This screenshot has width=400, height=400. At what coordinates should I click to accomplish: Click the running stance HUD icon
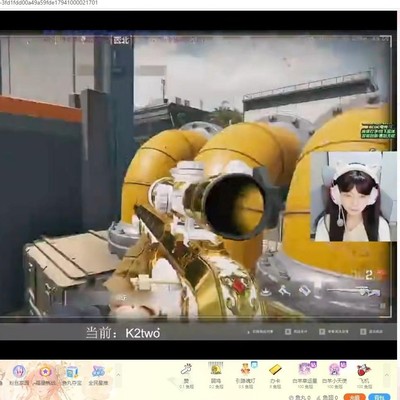tap(284, 291)
